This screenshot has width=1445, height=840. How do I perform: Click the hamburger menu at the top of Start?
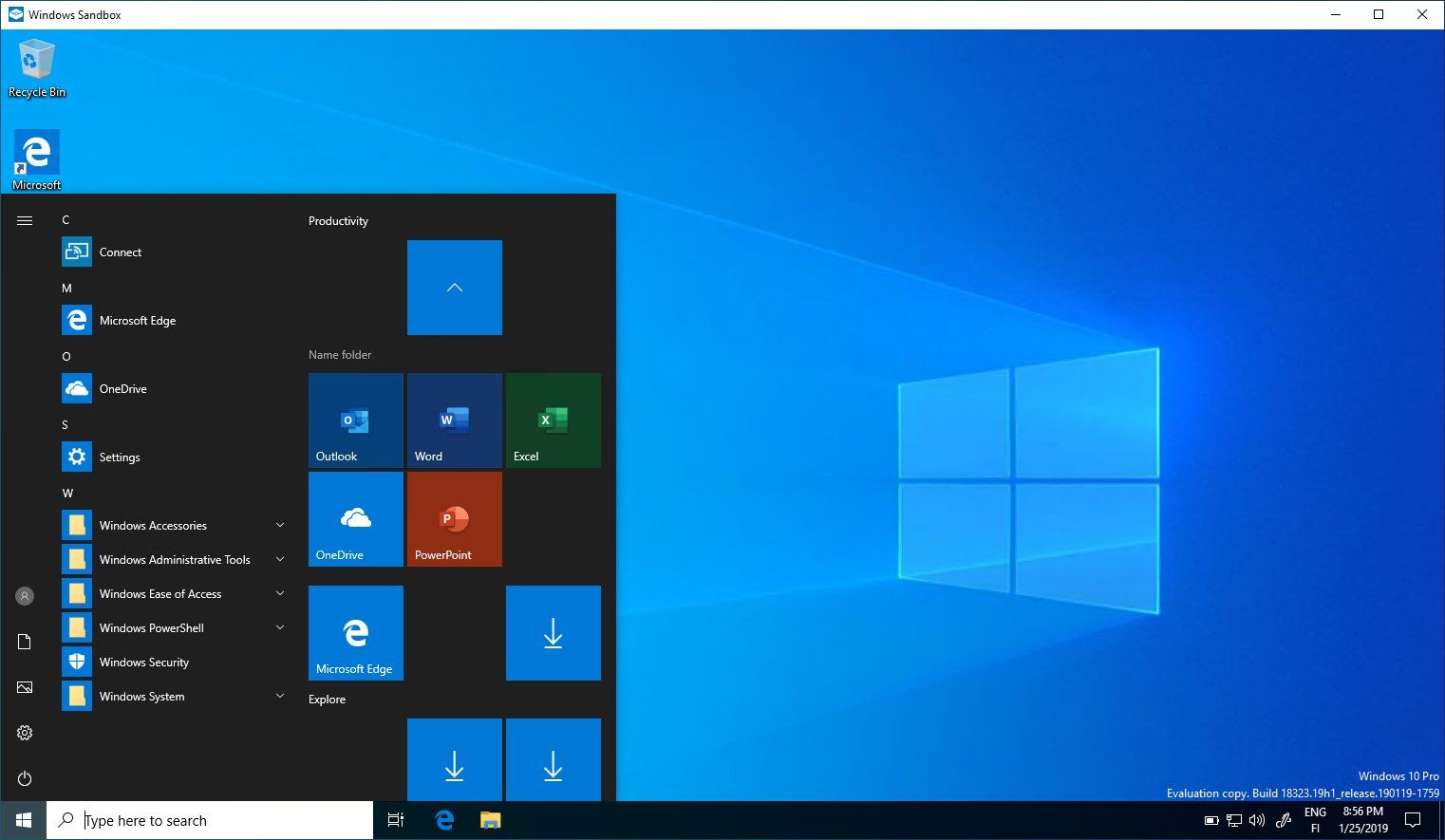pyautogui.click(x=25, y=220)
